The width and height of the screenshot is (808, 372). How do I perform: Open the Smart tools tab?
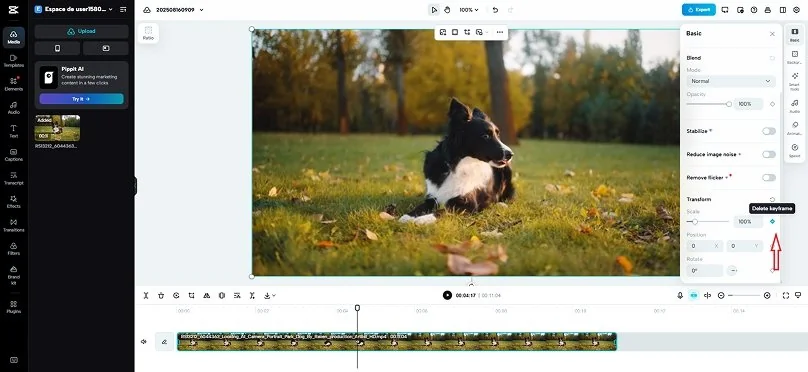click(x=794, y=82)
